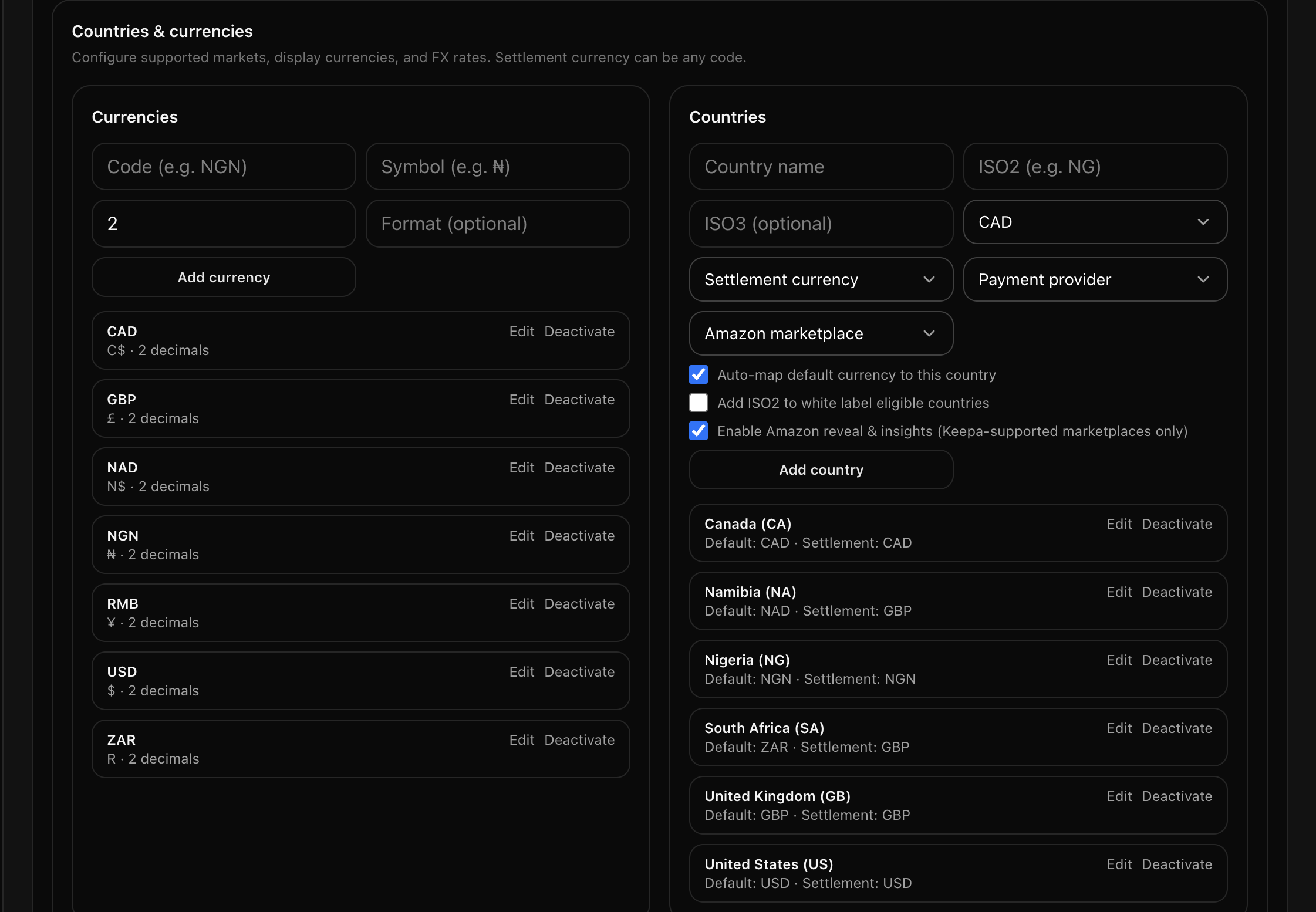
Task: Deactivate the United Kingdom market
Action: (x=1176, y=796)
